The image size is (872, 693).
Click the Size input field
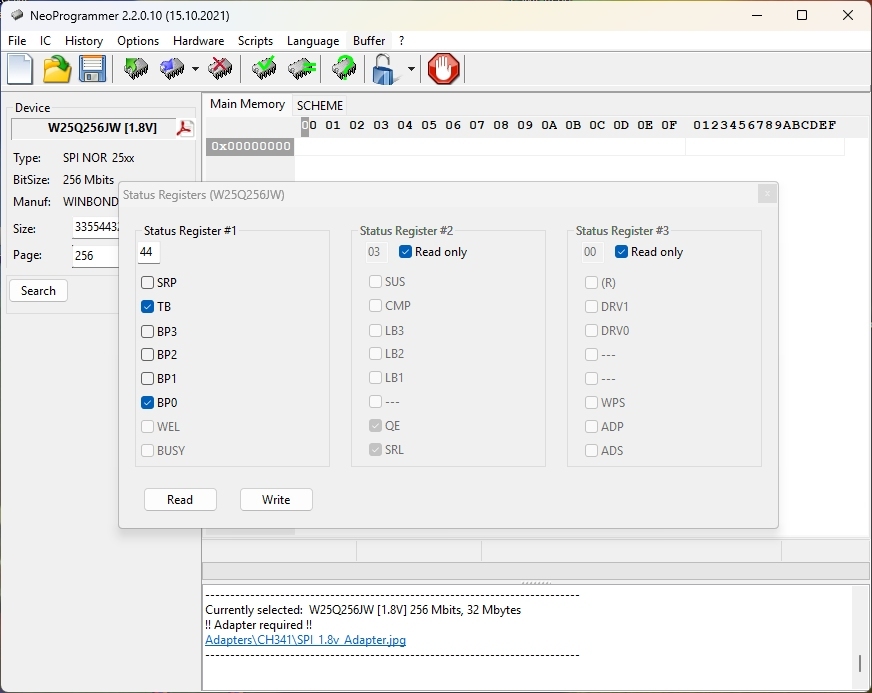tap(96, 227)
